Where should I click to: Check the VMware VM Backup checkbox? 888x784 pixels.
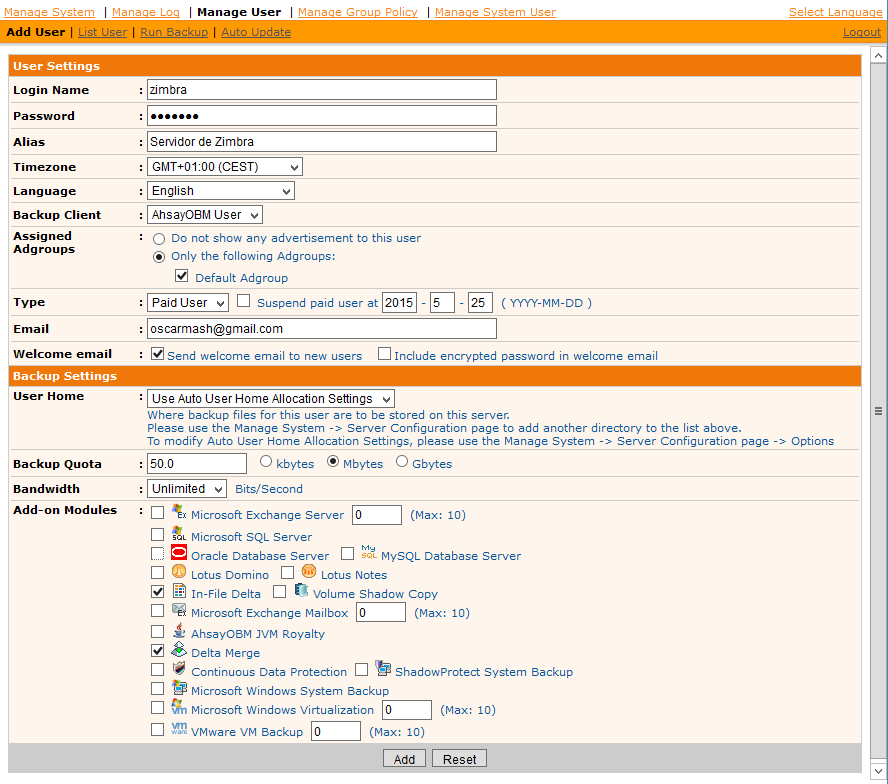(157, 729)
